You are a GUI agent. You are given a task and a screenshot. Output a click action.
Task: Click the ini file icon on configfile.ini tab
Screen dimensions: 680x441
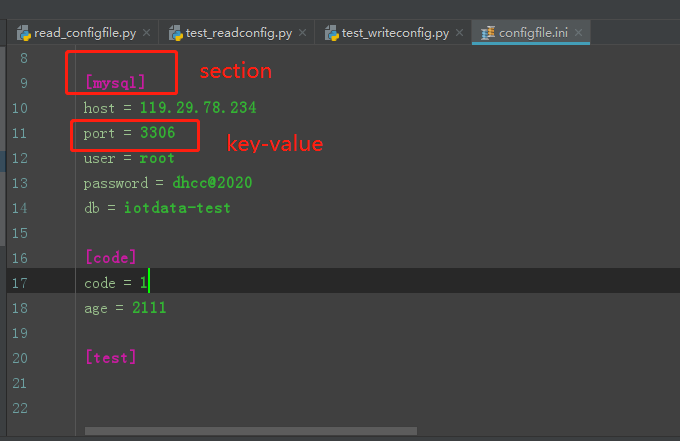tap(488, 33)
